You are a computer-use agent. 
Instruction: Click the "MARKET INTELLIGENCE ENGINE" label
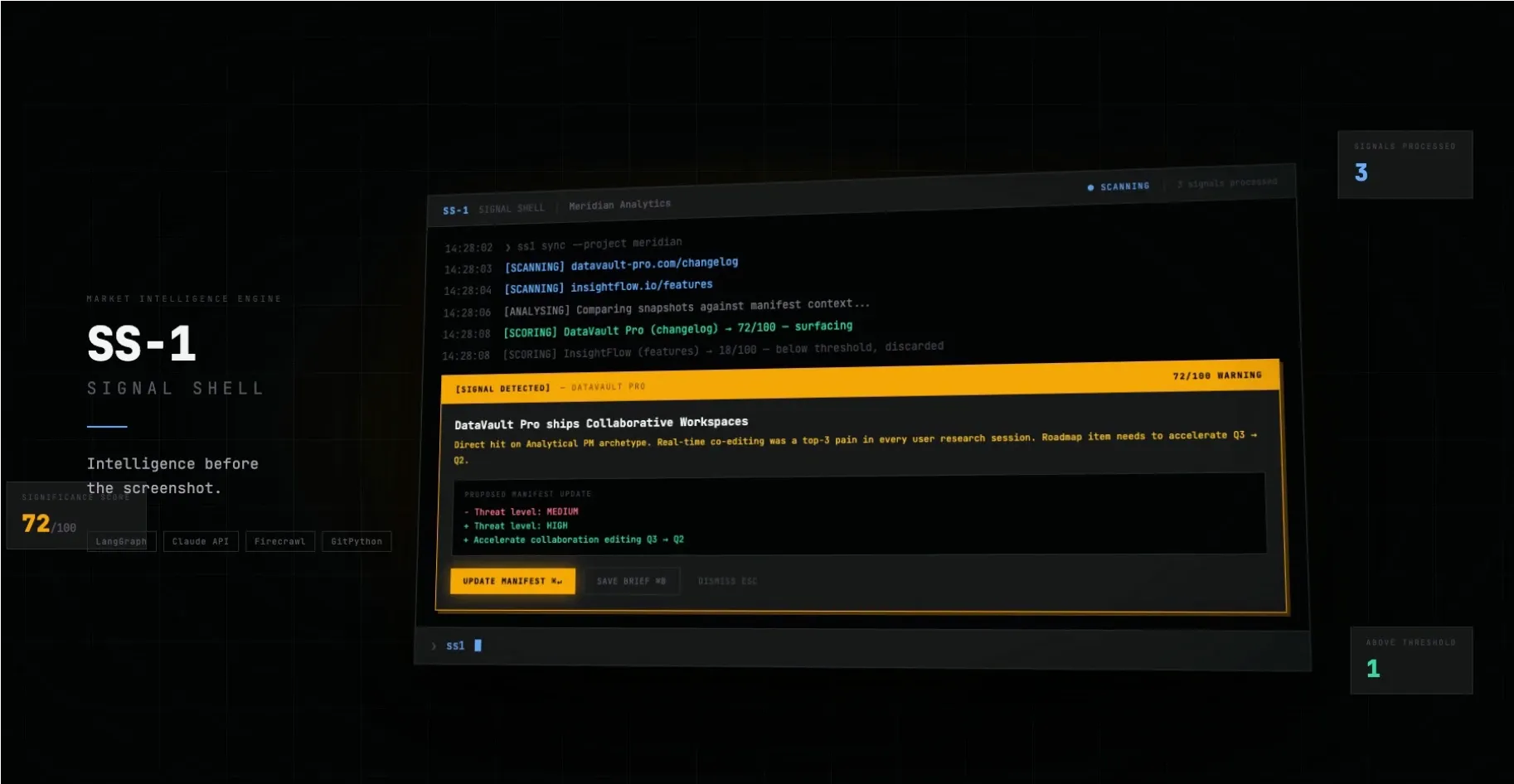point(184,298)
